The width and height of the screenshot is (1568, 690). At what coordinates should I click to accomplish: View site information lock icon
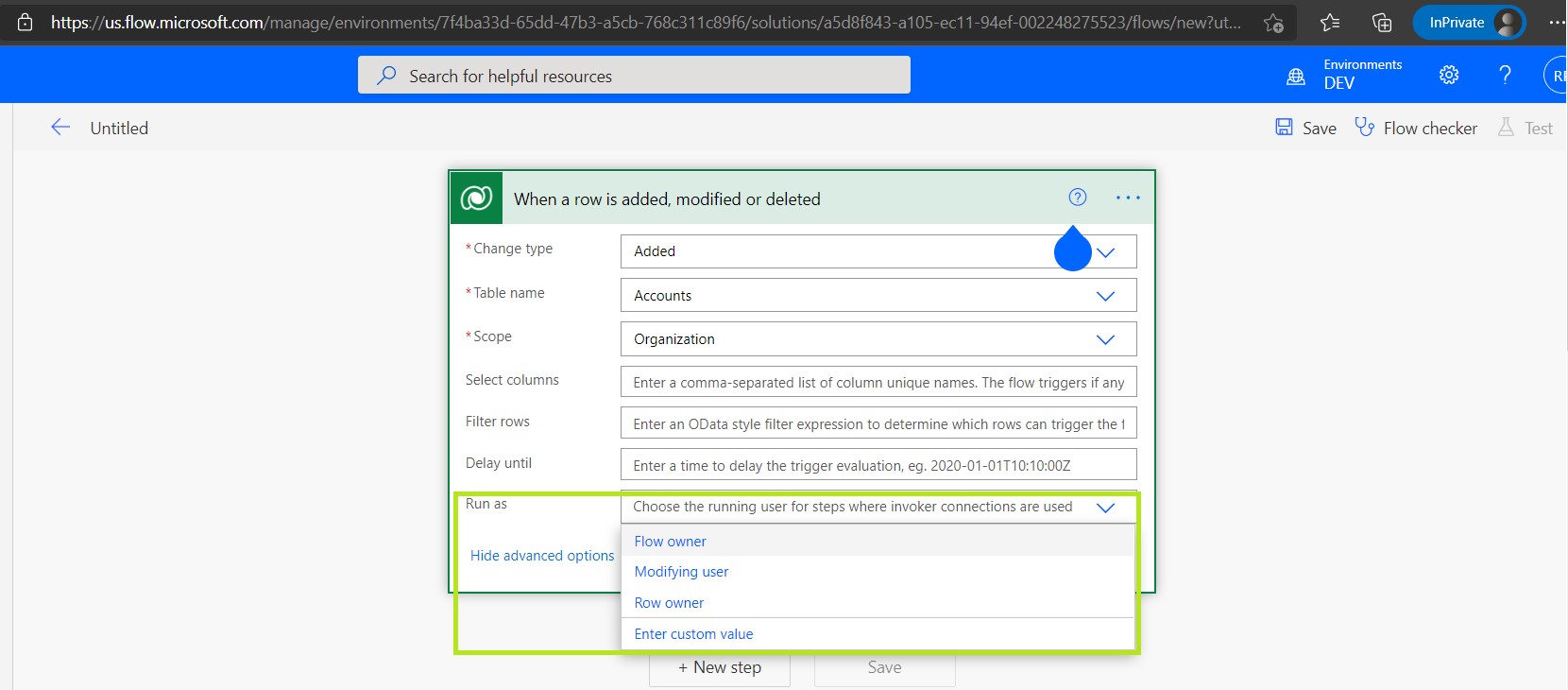click(26, 22)
